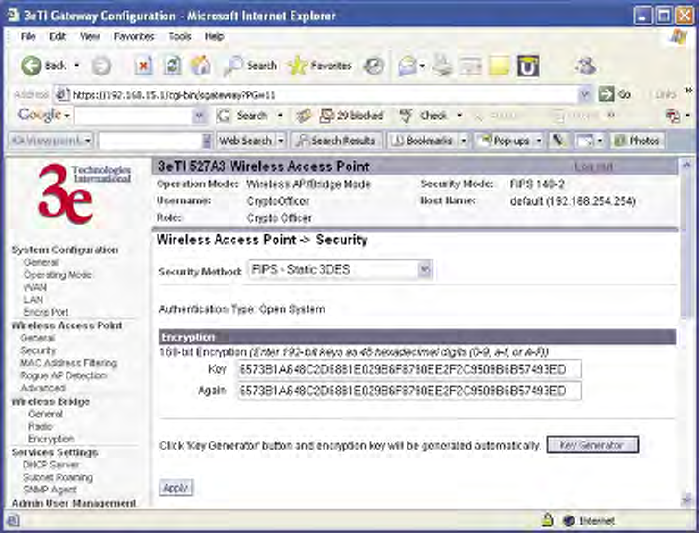This screenshot has height=533, width=699.
Task: Click the page vertical scrollbar thumb
Action: coord(687,246)
